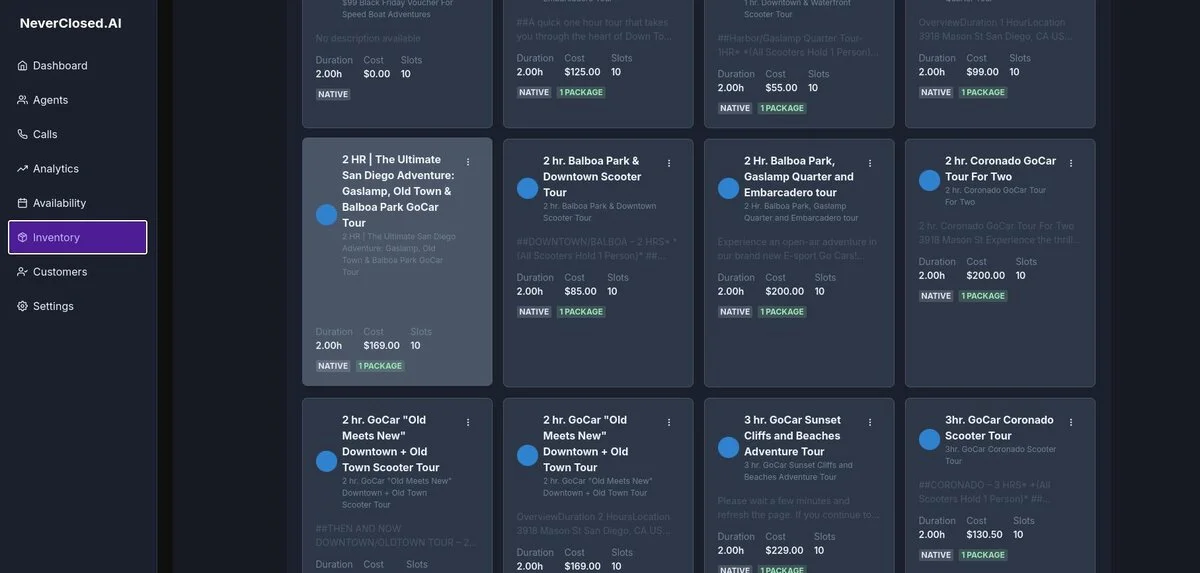Click the Analytics trend icon

(x=22, y=169)
